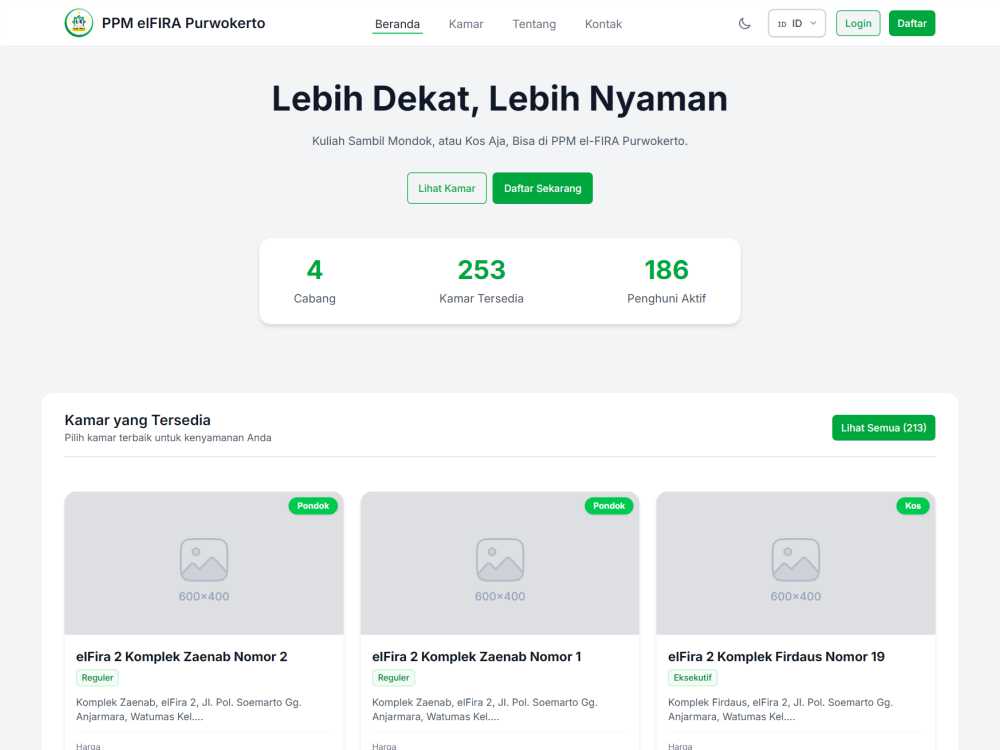Click placeholder image icon of Firdaus Nomor 19

coord(796,560)
